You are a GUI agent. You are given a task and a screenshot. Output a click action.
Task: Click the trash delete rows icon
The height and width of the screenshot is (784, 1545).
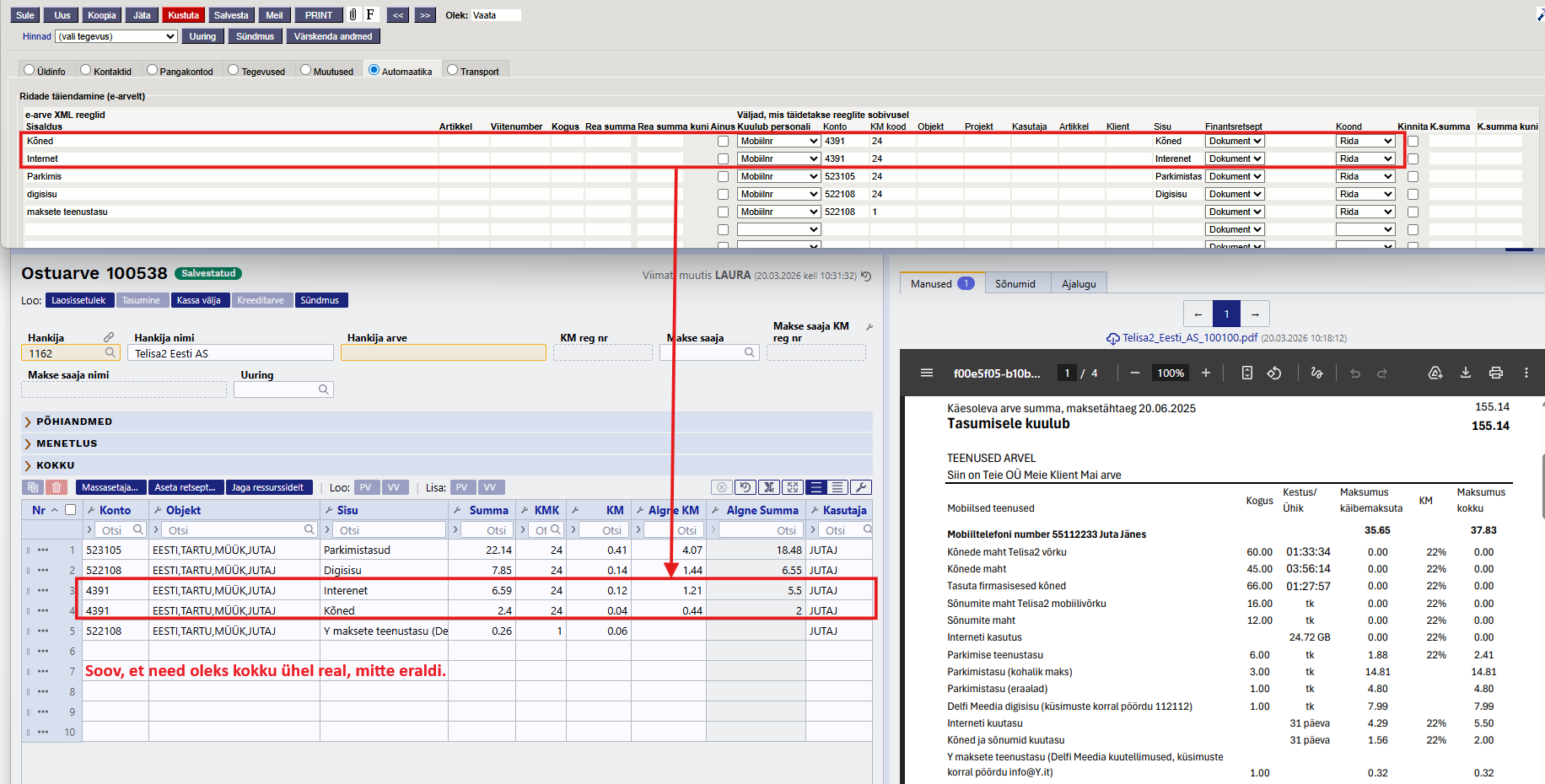click(x=57, y=487)
